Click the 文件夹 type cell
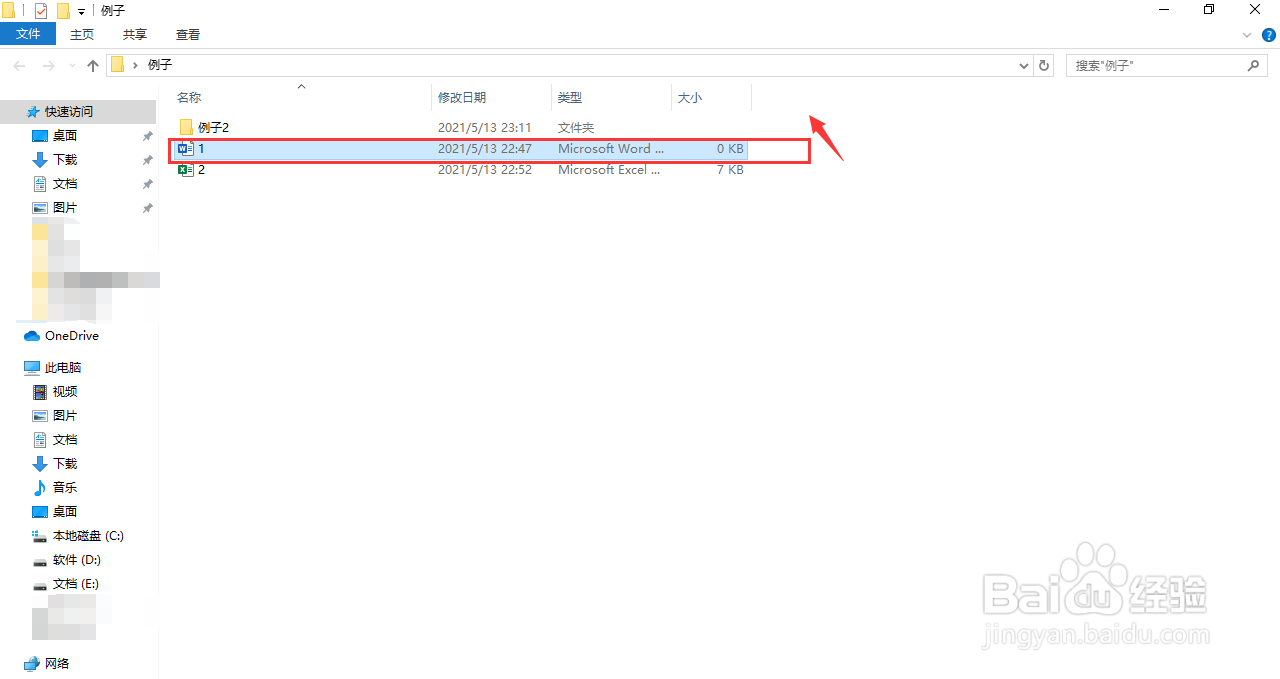The height and width of the screenshot is (679, 1280). pyautogui.click(x=576, y=127)
